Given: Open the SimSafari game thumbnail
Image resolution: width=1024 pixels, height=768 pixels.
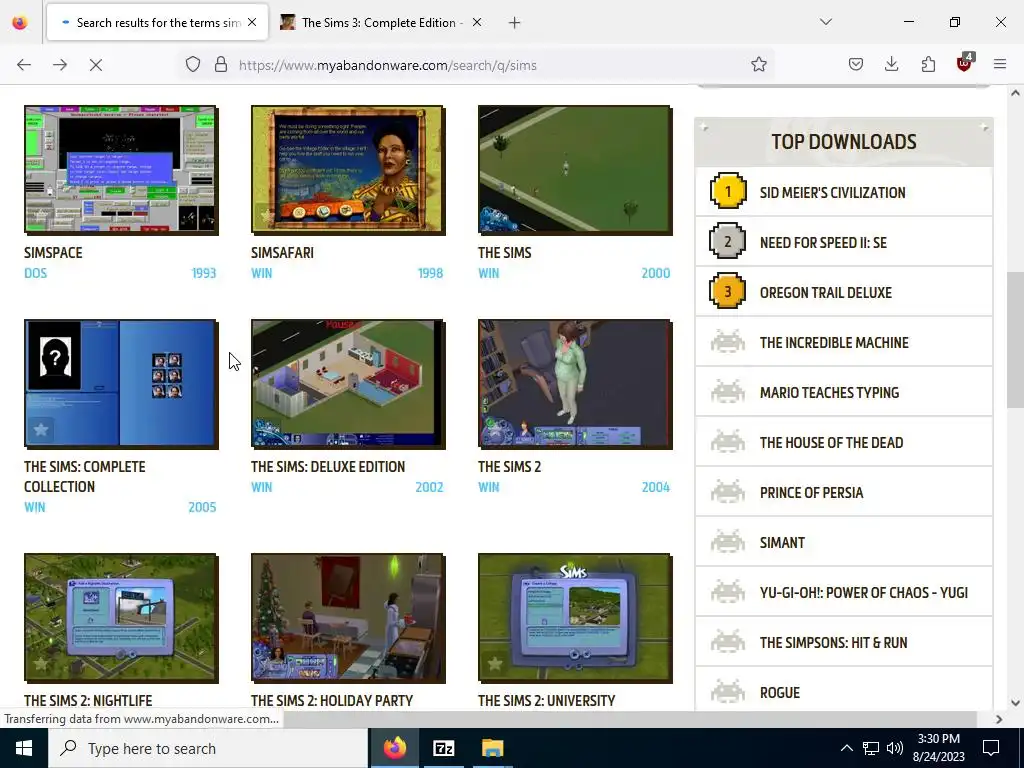Looking at the screenshot, I should pyautogui.click(x=348, y=170).
